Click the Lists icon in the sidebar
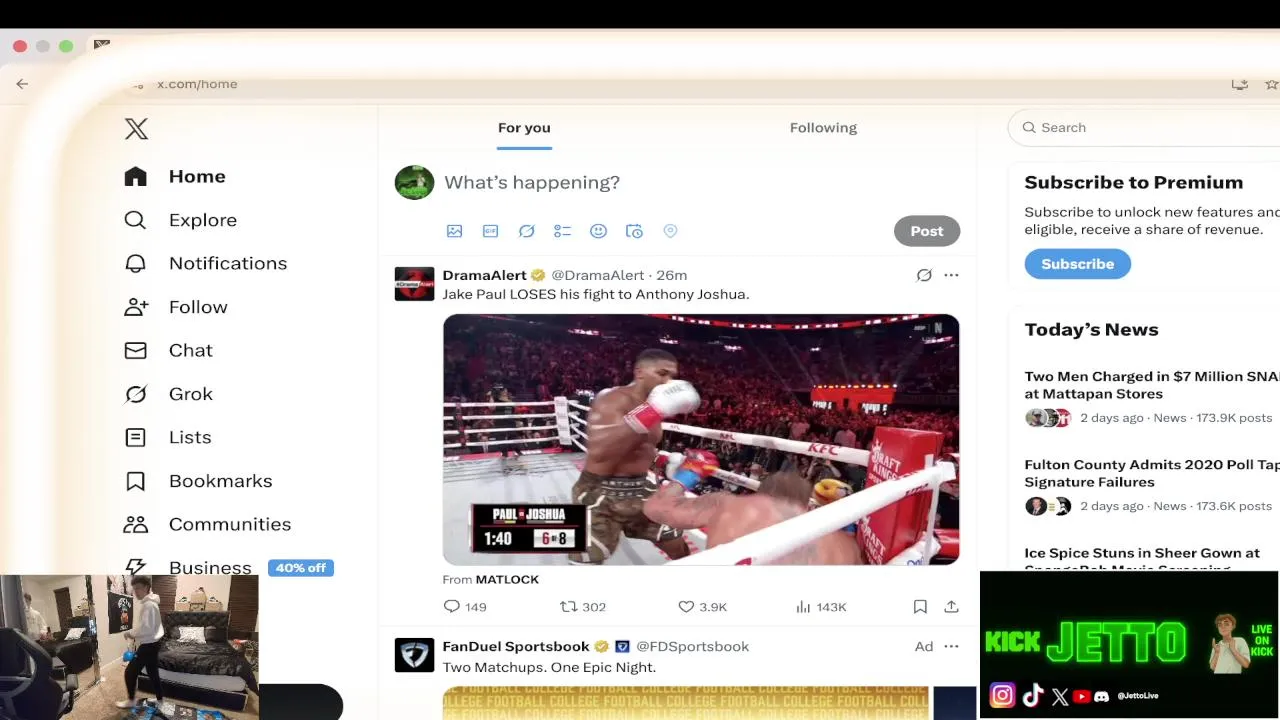 pyautogui.click(x=135, y=437)
